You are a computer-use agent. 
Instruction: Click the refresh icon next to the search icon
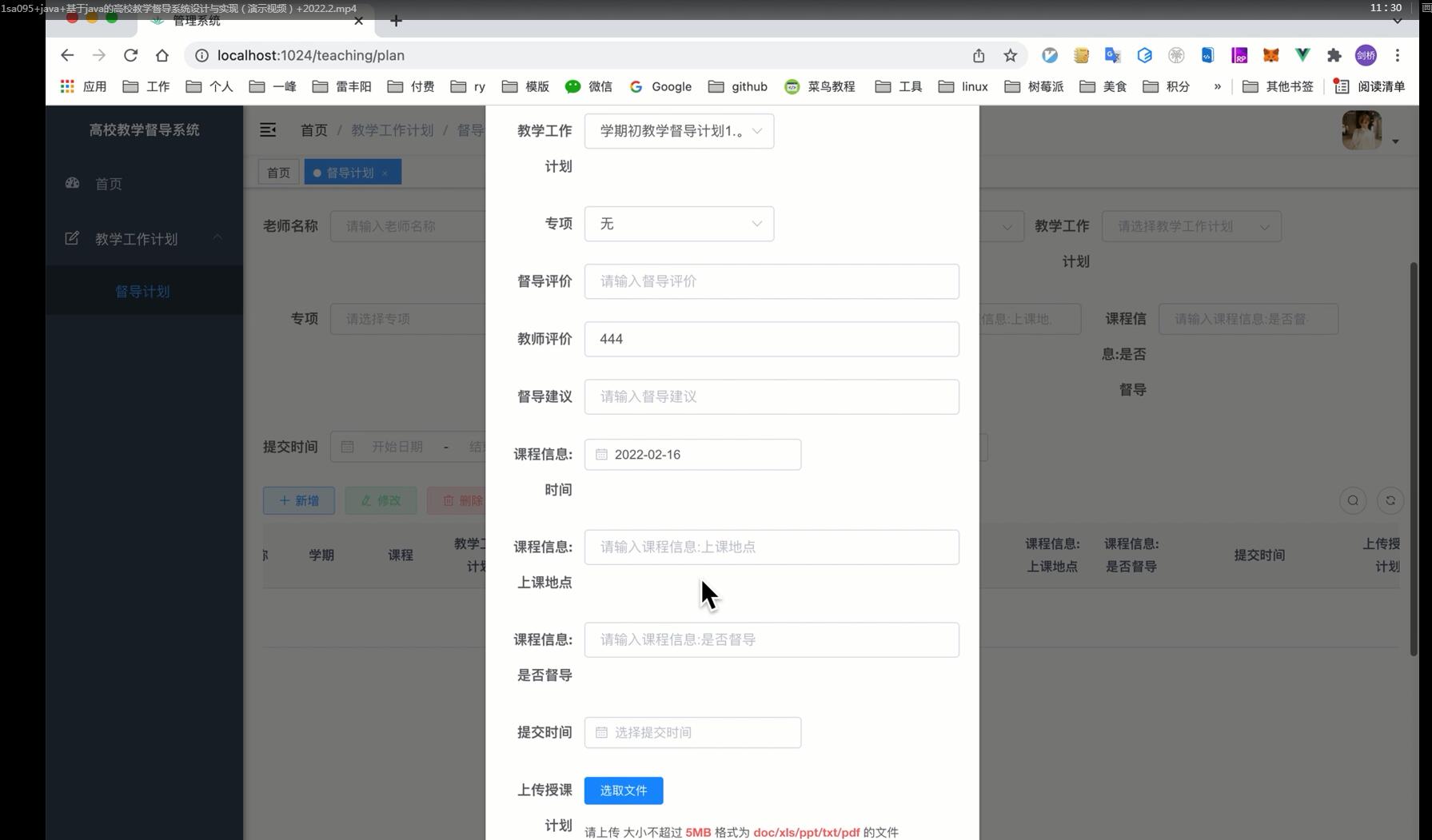[x=1391, y=500]
